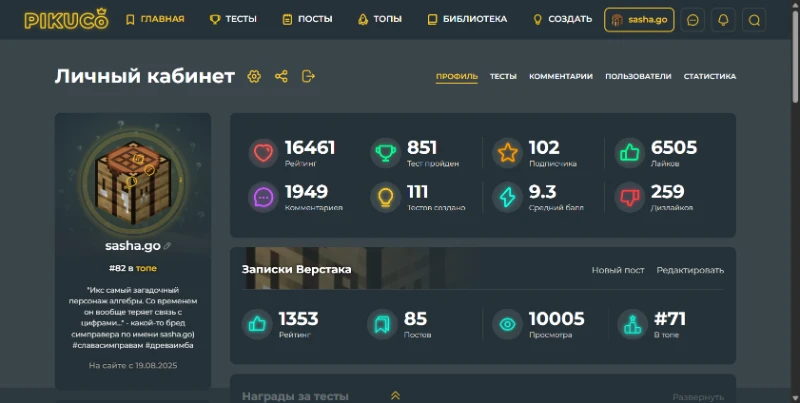Viewport: 800px width, 403px height.
Task: Click the crafting table avatar
Action: [133, 181]
